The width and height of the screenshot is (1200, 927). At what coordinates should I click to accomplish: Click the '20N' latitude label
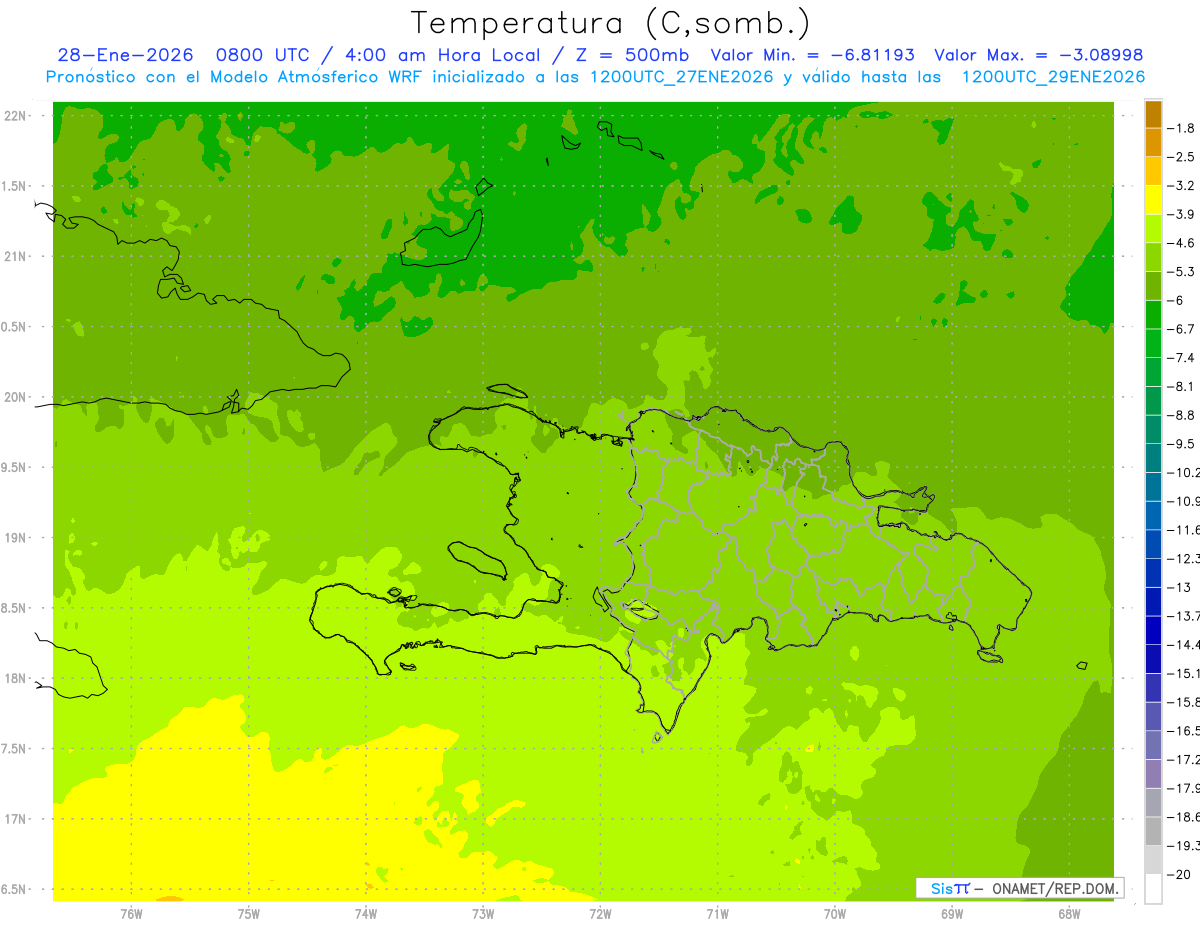(x=15, y=397)
